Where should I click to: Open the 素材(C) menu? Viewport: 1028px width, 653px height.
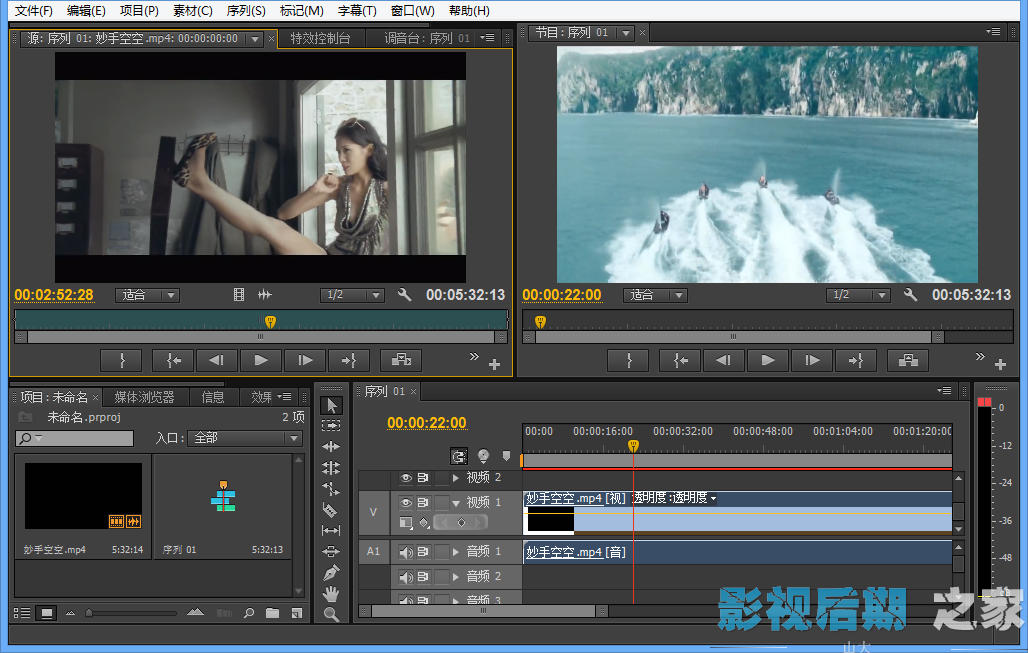coord(191,11)
